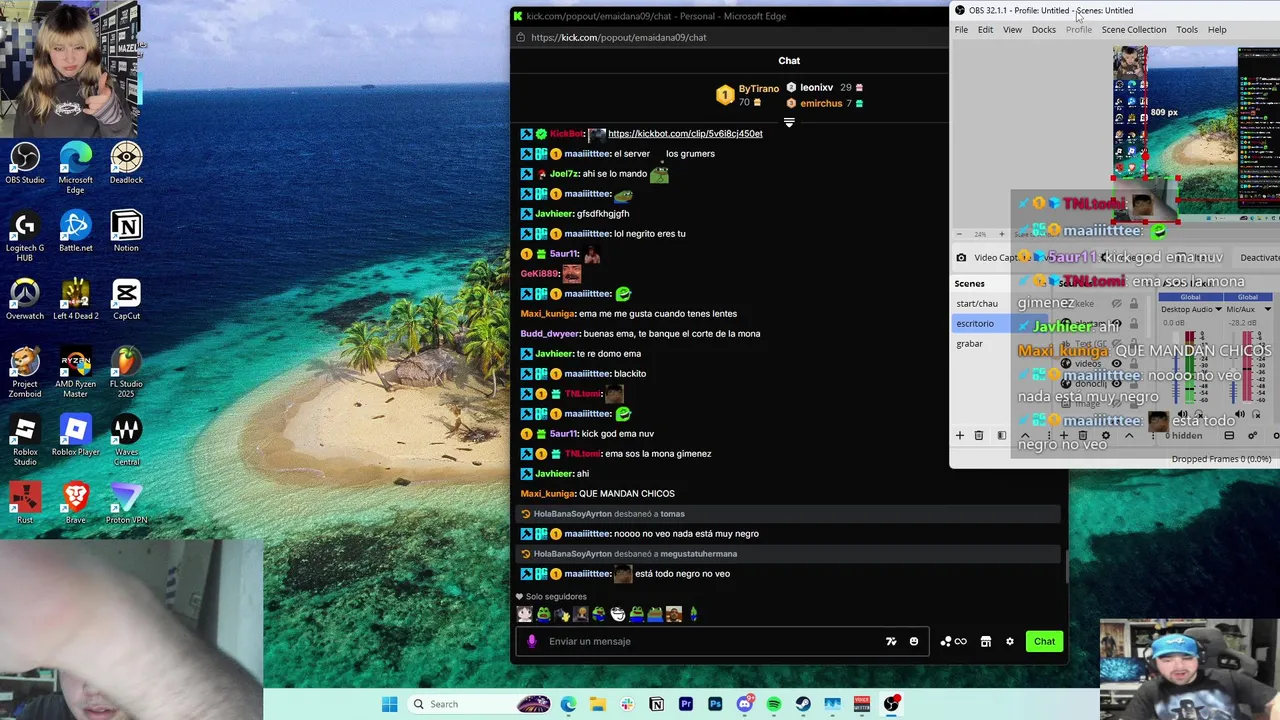Open the kickbot clip link in chat
The width and height of the screenshot is (1280, 720).
pyautogui.click(x=685, y=133)
